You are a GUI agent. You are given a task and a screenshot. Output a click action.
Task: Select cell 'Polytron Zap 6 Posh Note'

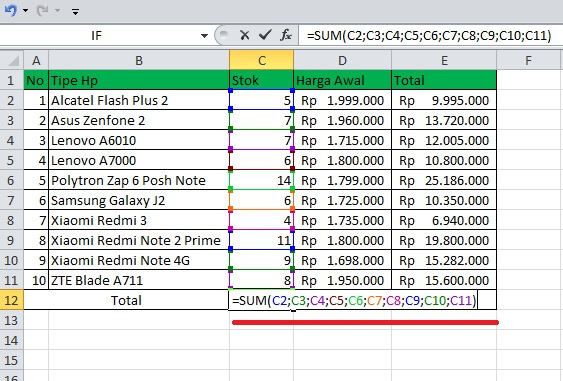pyautogui.click(x=139, y=180)
